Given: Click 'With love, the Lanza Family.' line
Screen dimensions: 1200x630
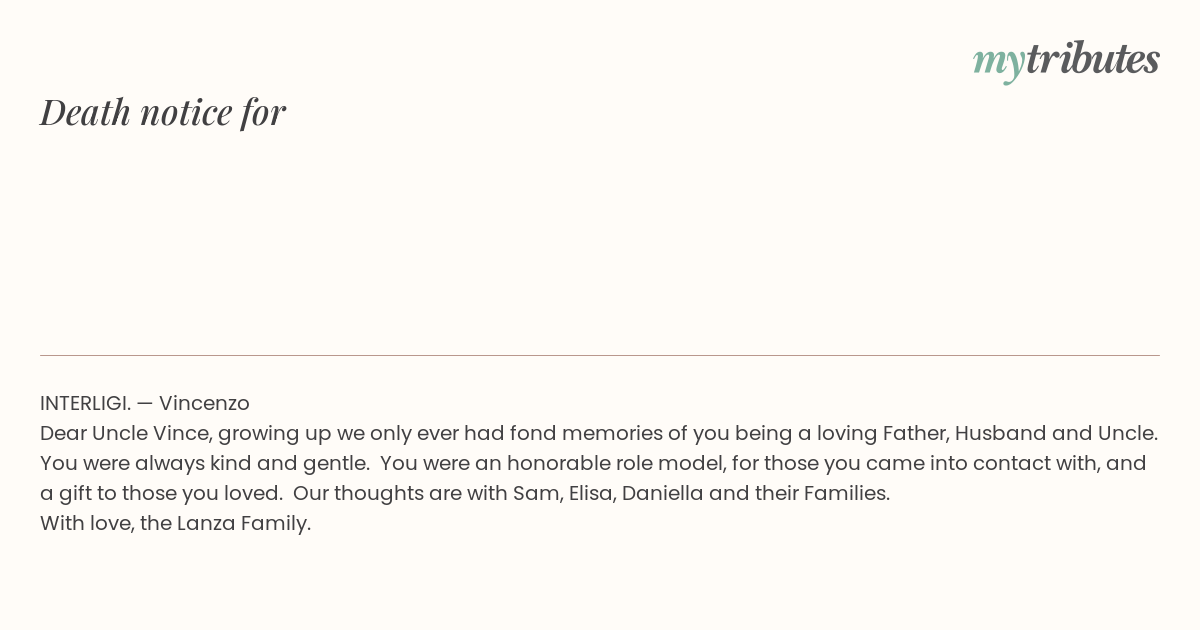Looking at the screenshot, I should [176, 523].
